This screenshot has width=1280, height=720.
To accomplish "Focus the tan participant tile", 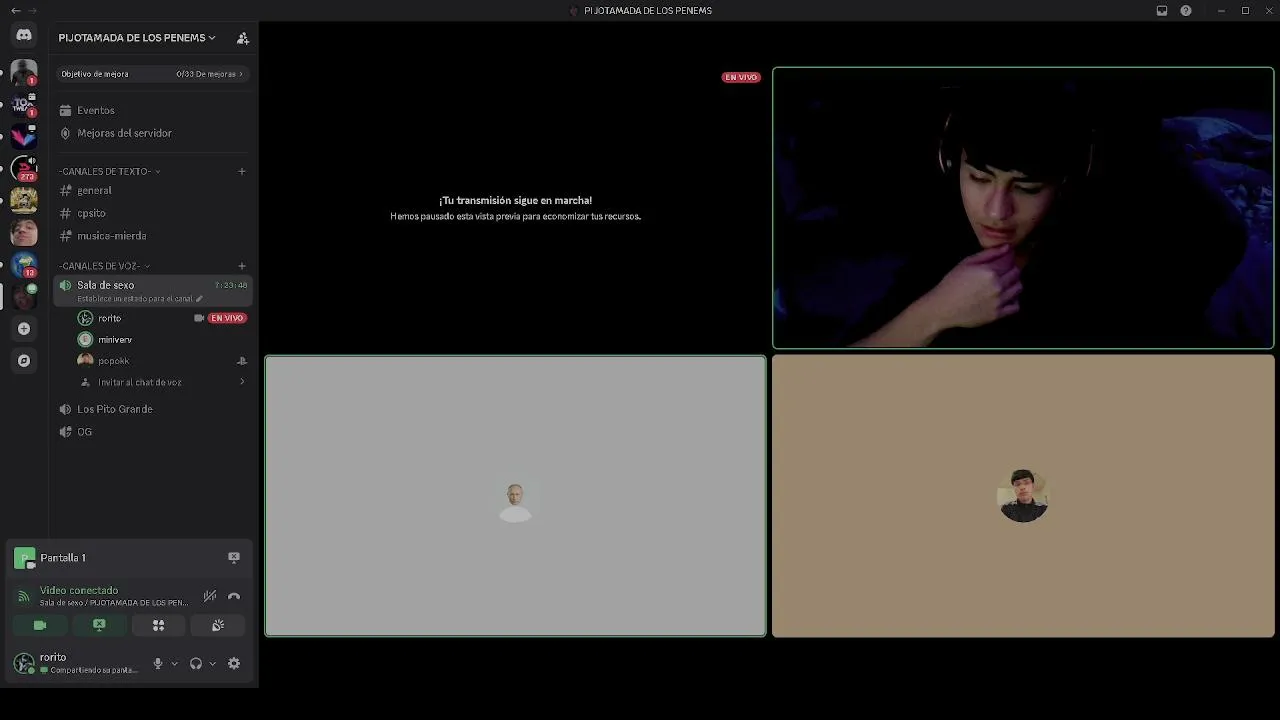I will click(1023, 496).
